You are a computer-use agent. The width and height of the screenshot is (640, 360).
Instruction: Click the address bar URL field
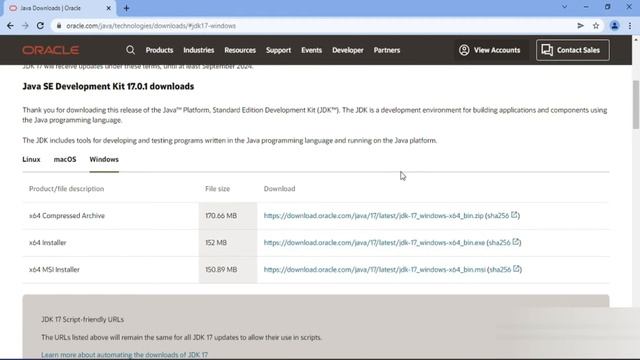tap(314, 26)
